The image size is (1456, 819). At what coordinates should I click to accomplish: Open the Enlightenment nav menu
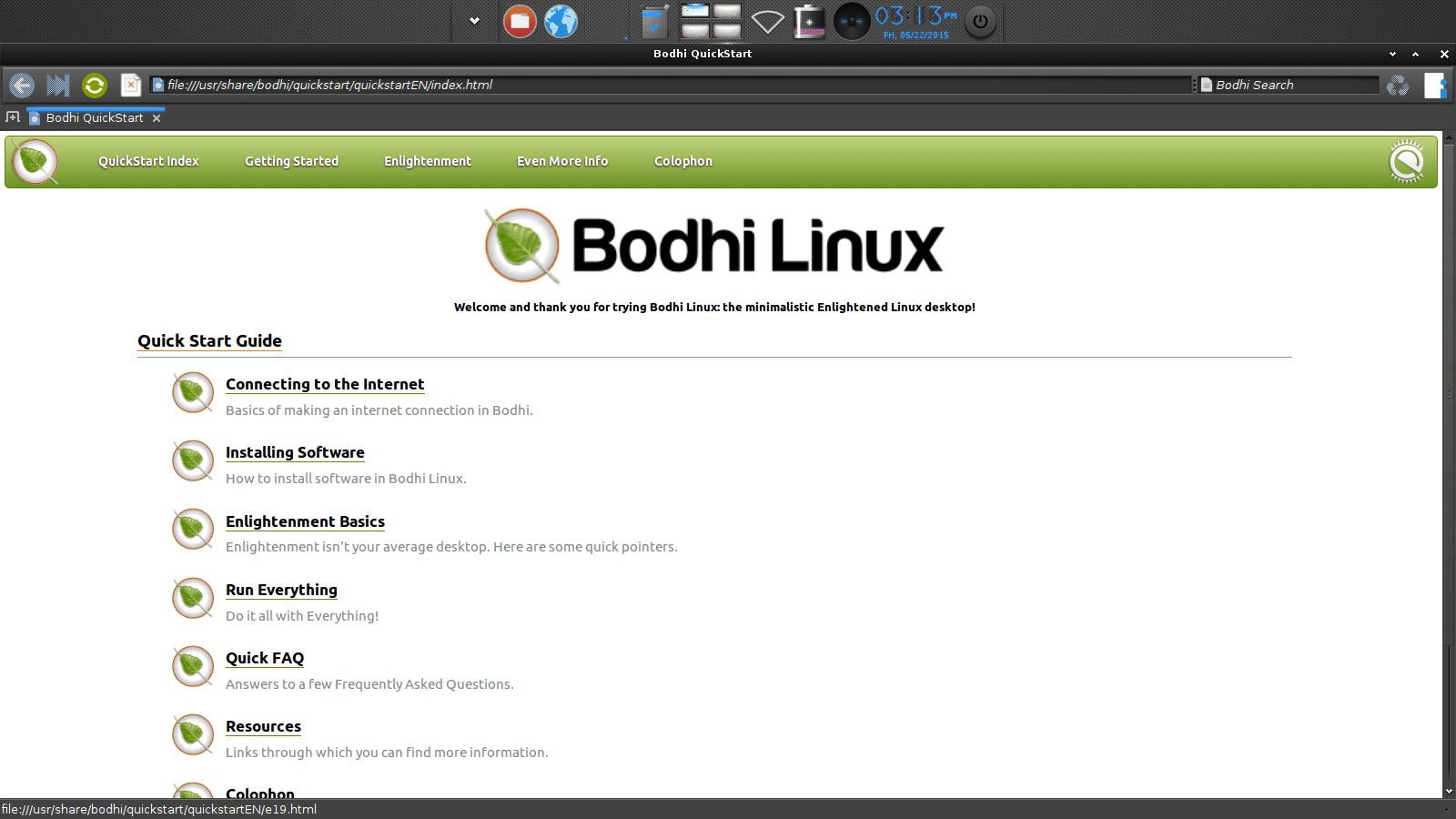pyautogui.click(x=428, y=161)
